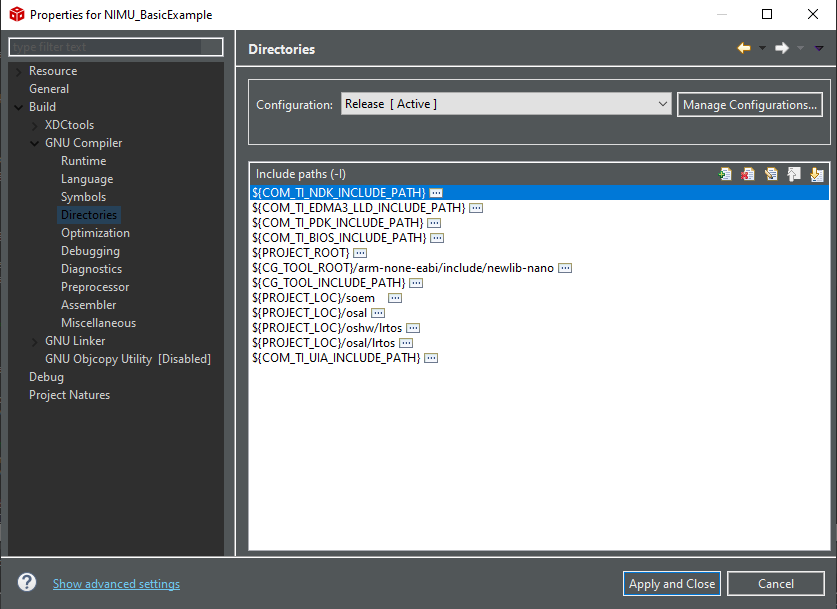
Task: Open Miscellaneous settings page
Action: point(98,323)
